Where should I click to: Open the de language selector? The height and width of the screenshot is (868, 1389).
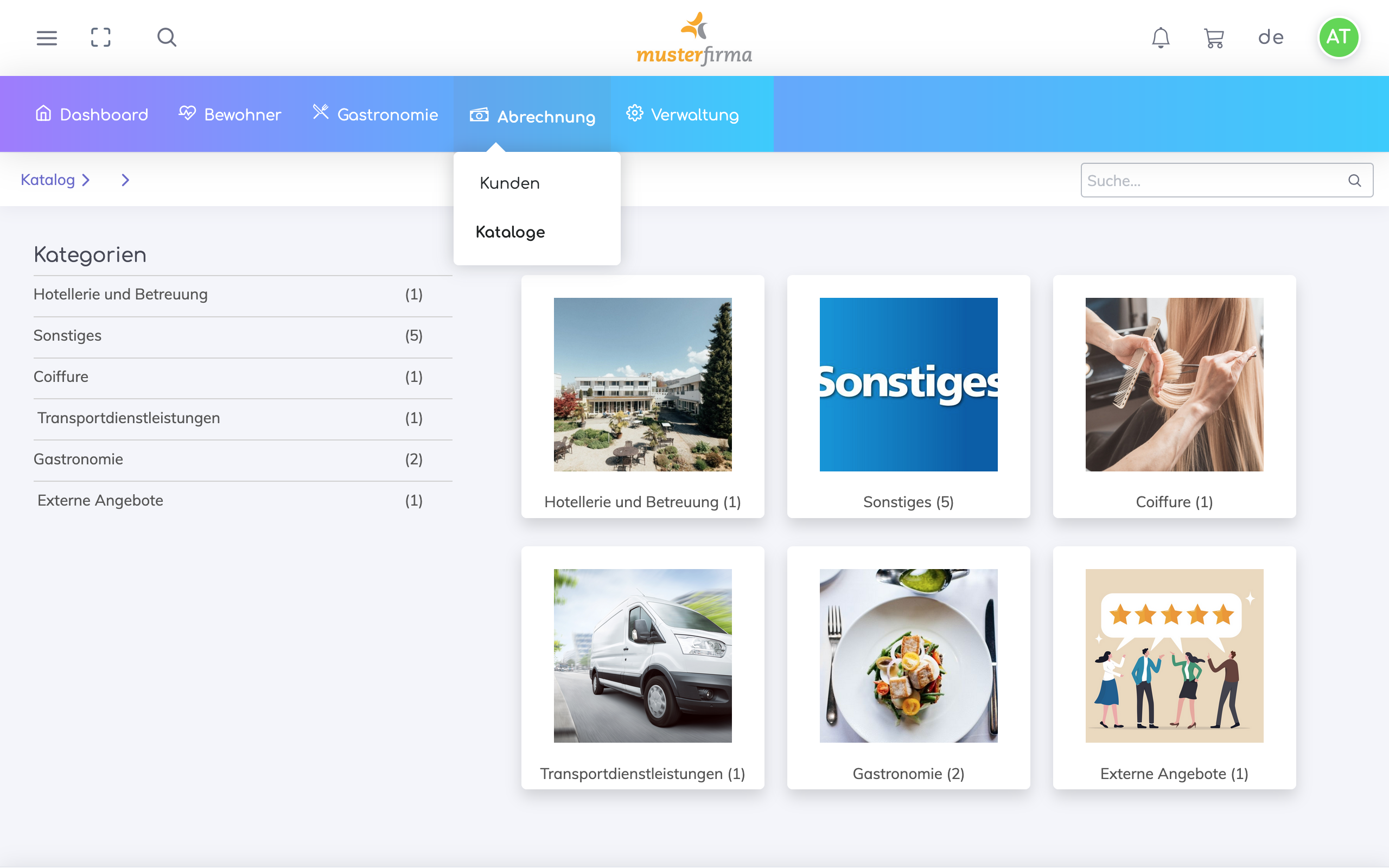[1271, 38]
